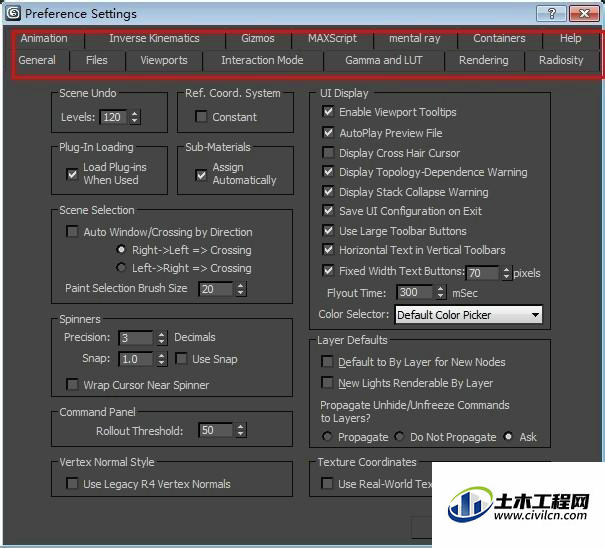This screenshot has width=605, height=548.
Task: Toggle Enable Viewport Tooltips checkbox
Action: (328, 112)
